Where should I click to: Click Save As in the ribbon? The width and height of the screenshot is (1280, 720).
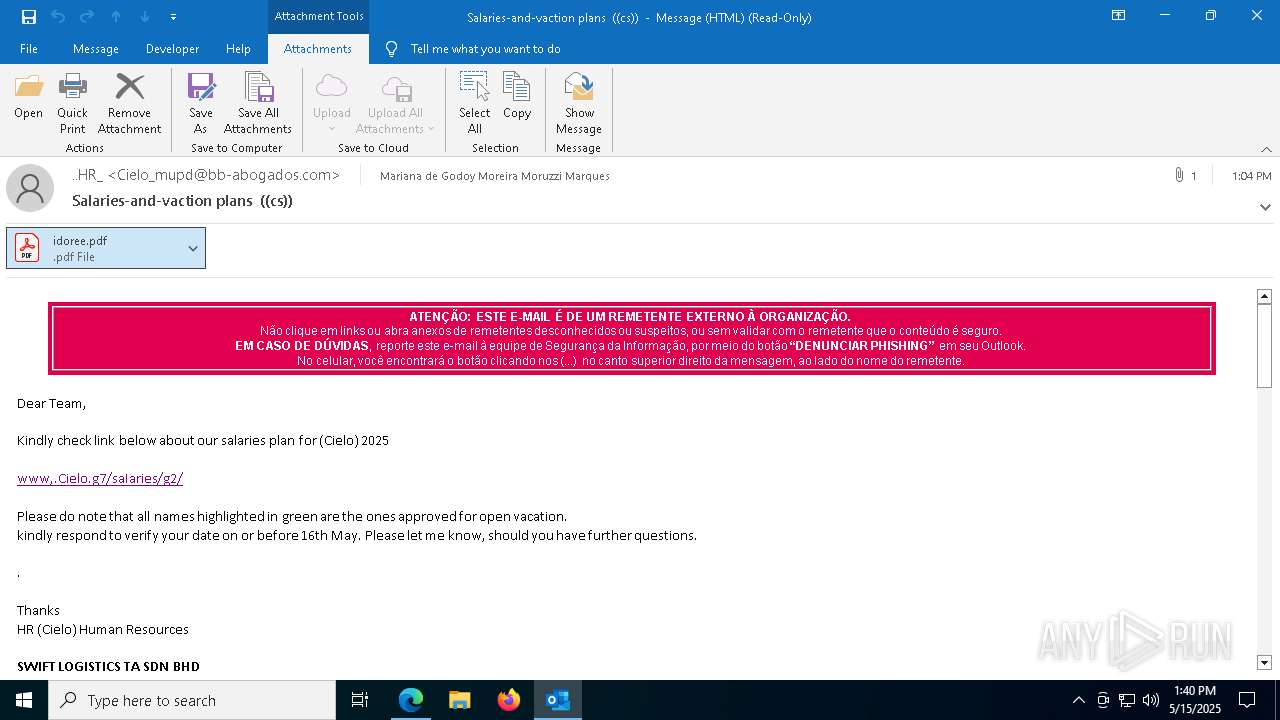[x=201, y=103]
